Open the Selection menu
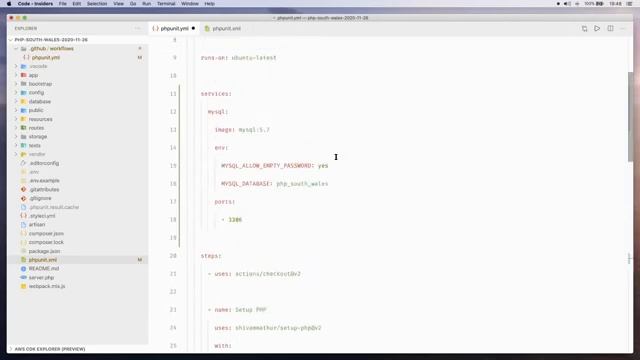640x360 pixels. pos(97,4)
